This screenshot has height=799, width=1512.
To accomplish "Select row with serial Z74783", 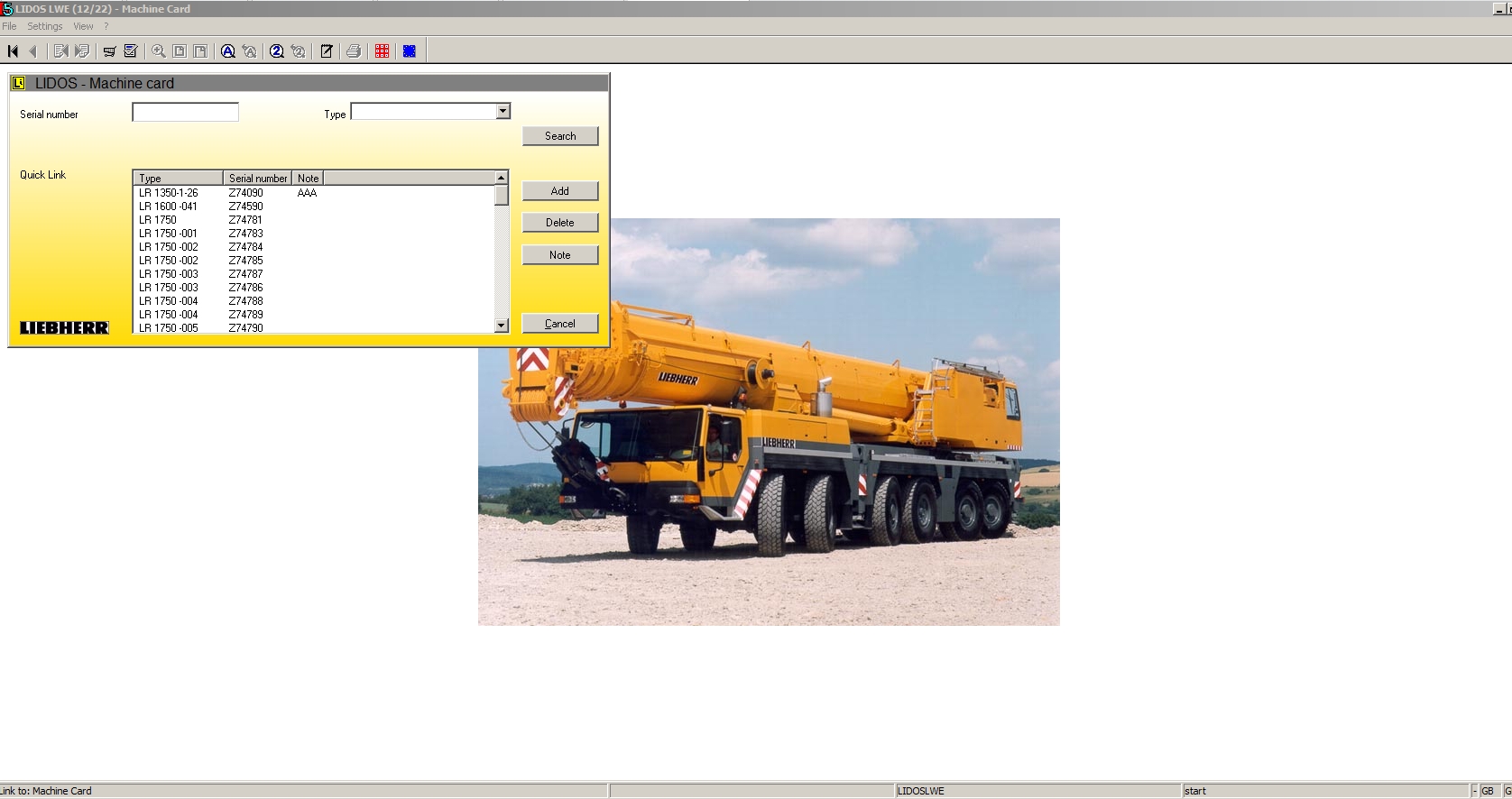I will click(x=314, y=234).
